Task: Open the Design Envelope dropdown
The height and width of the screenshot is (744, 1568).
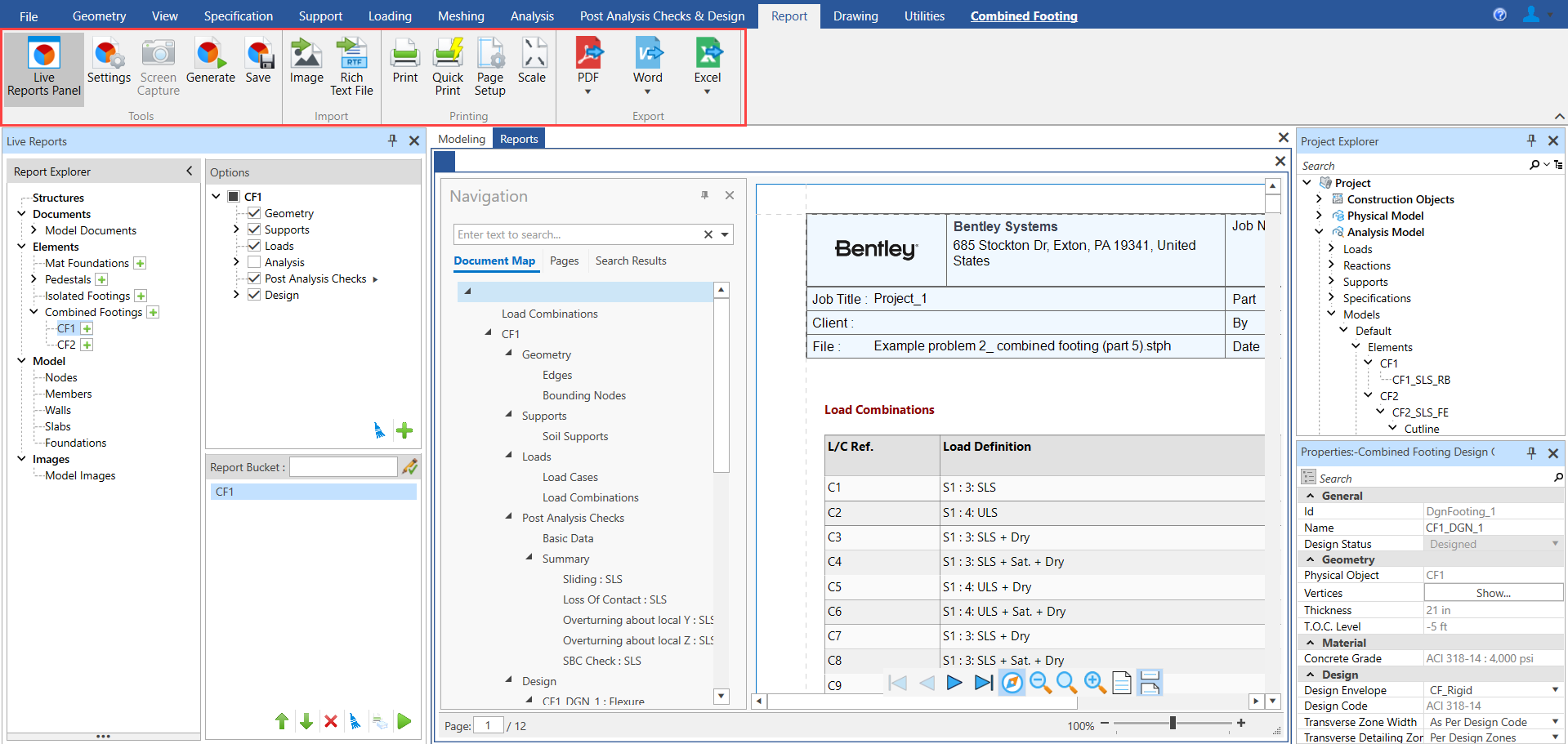Action: click(1555, 690)
